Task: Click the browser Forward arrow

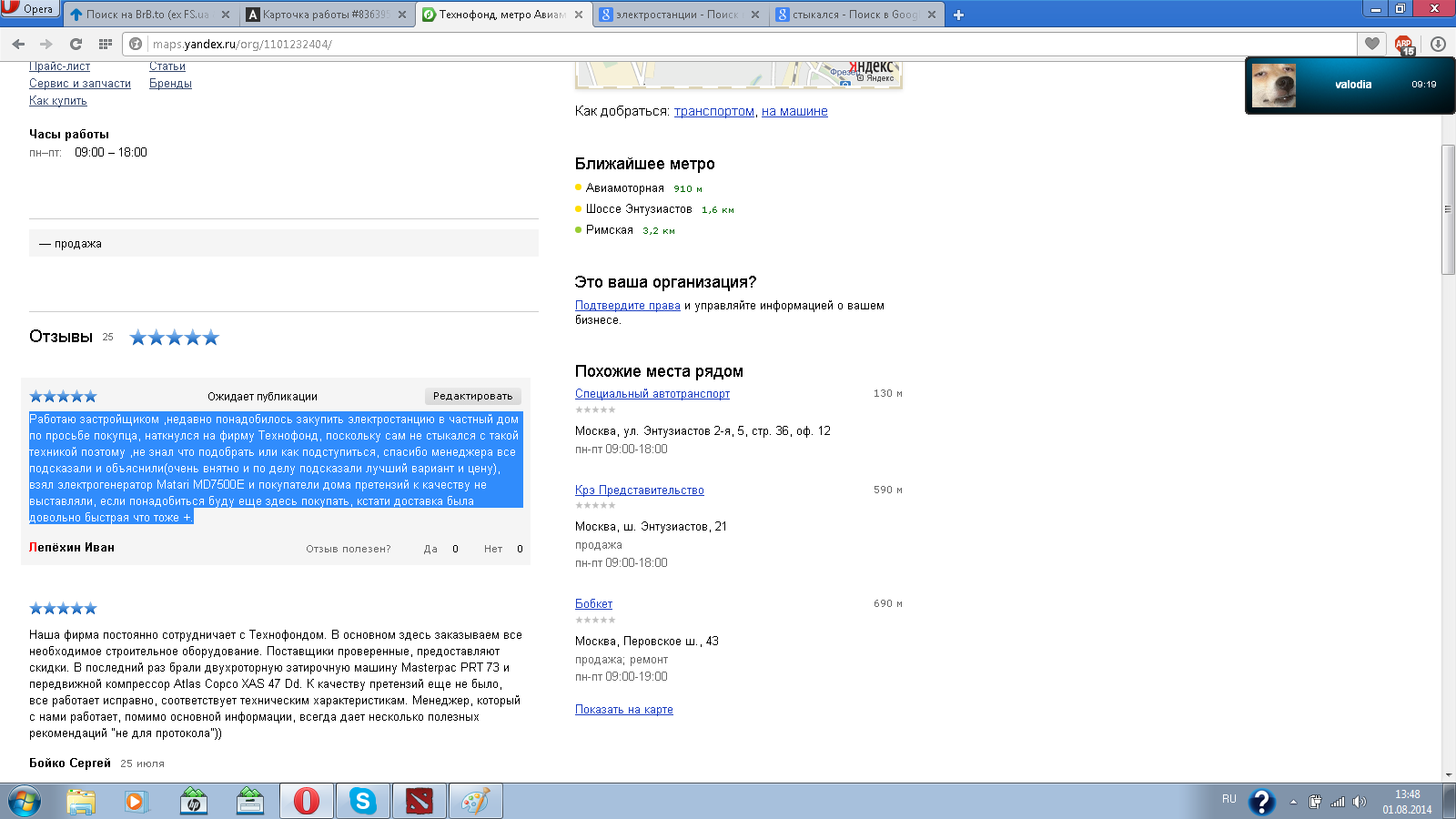Action: tap(46, 44)
